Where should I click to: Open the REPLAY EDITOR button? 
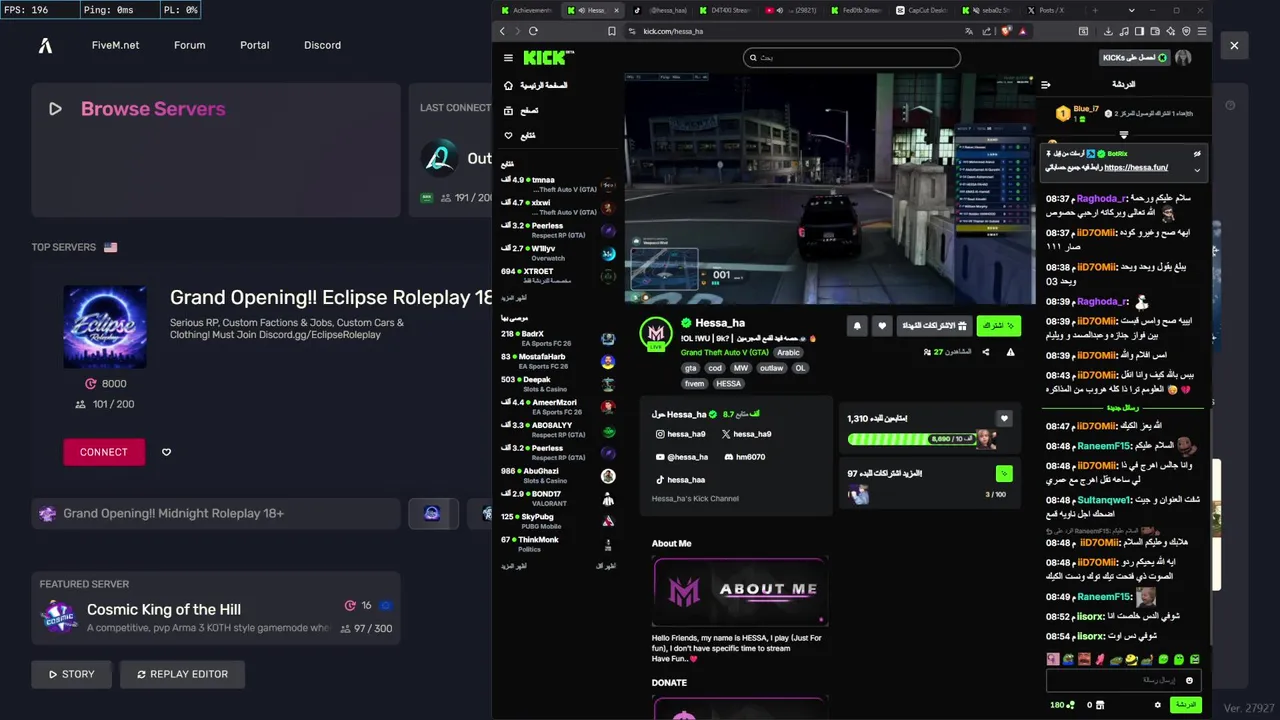pyautogui.click(x=182, y=674)
